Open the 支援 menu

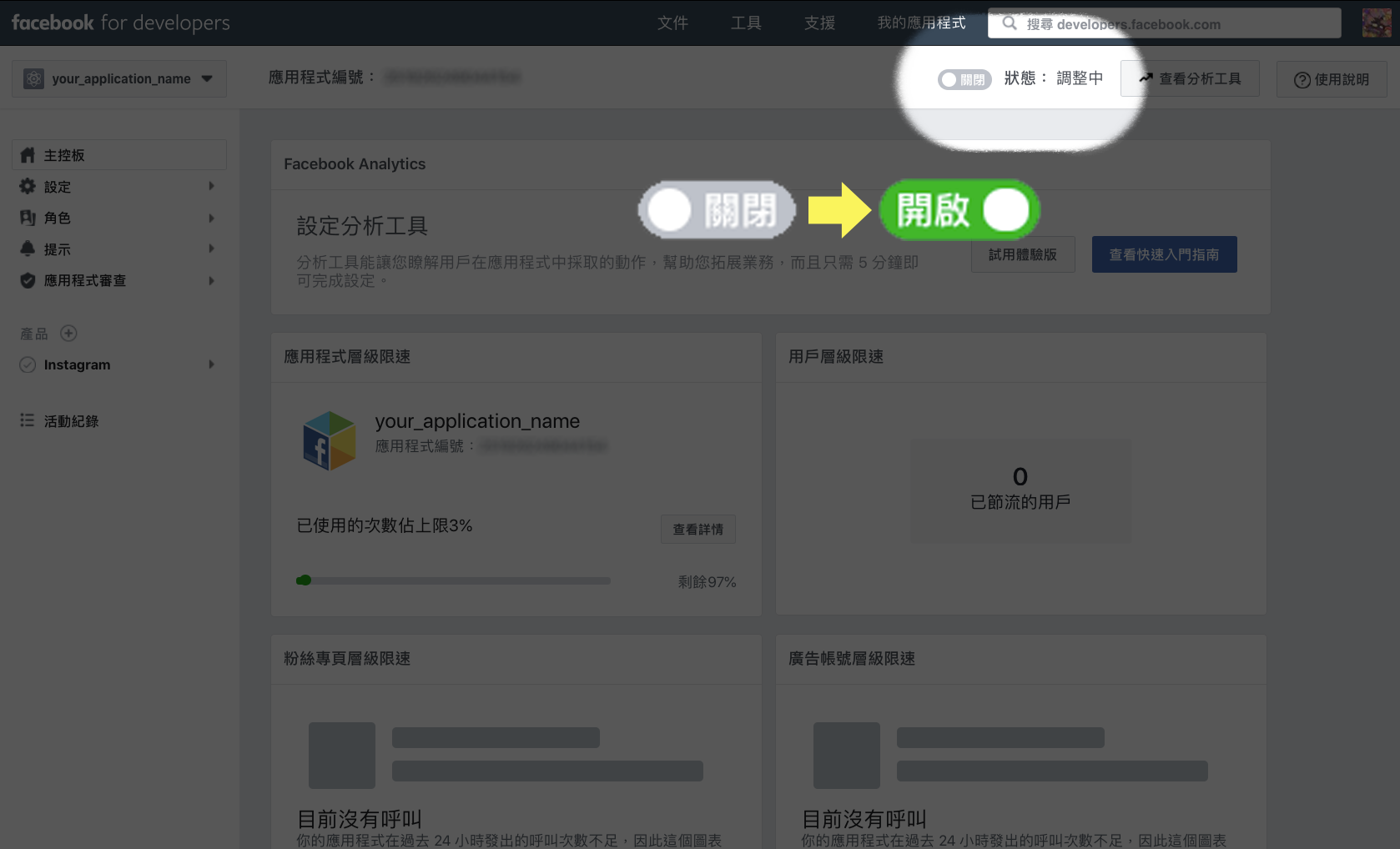[819, 23]
